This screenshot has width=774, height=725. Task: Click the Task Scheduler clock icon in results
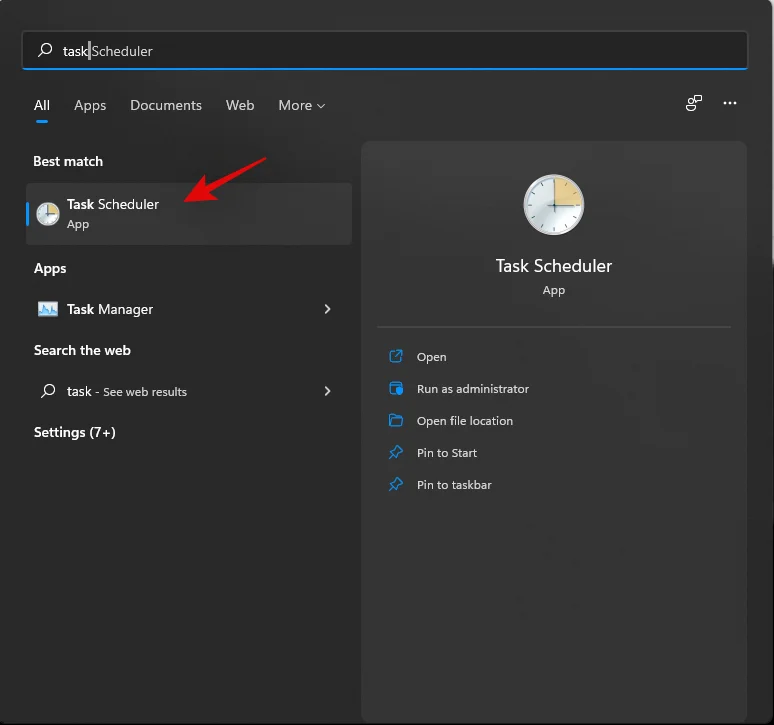coord(48,214)
